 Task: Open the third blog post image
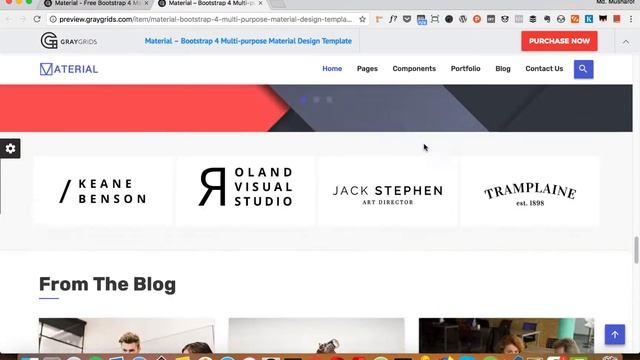tap(506, 336)
